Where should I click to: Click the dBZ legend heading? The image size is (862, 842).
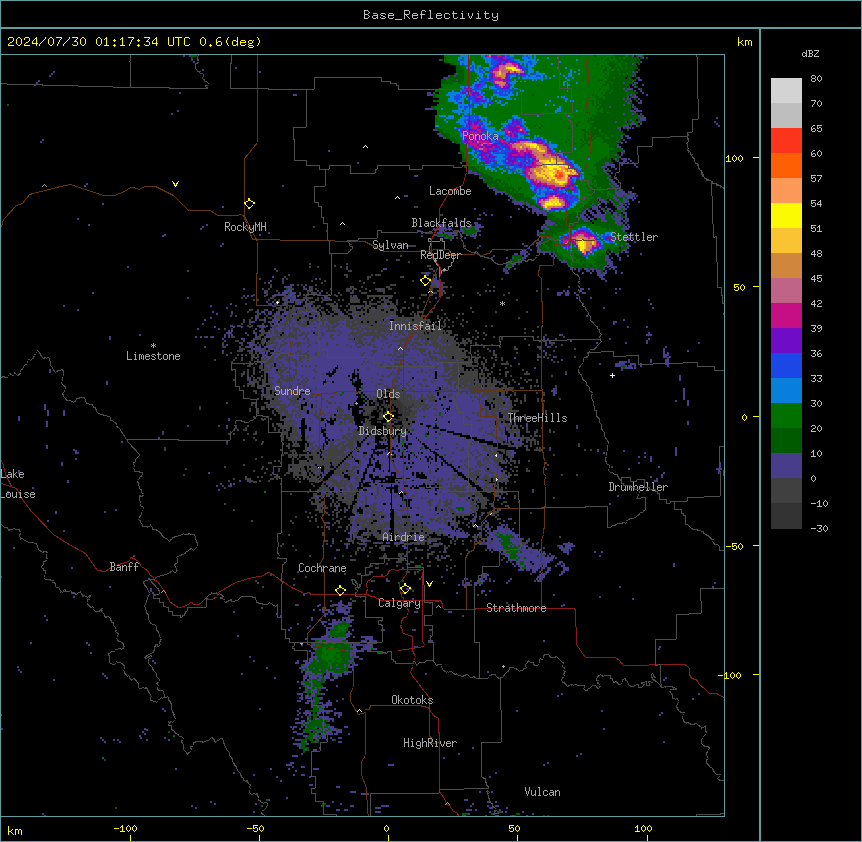pyautogui.click(x=810, y=53)
